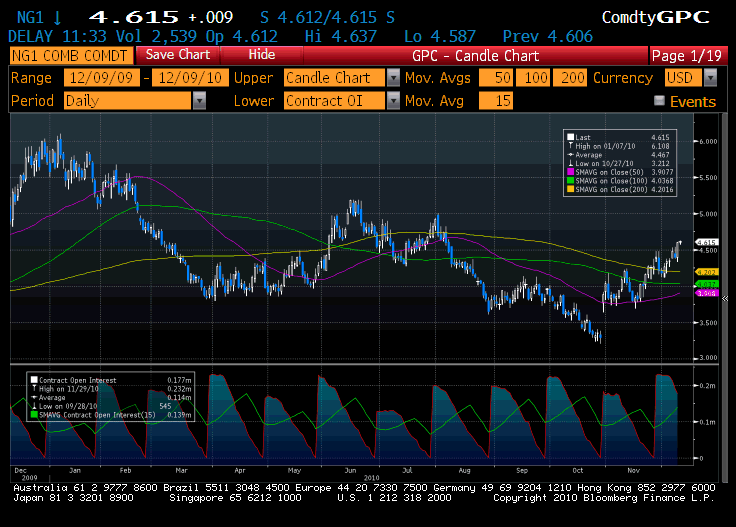Click the Hide button
Image resolution: width=736 pixels, height=527 pixels.
(262, 55)
